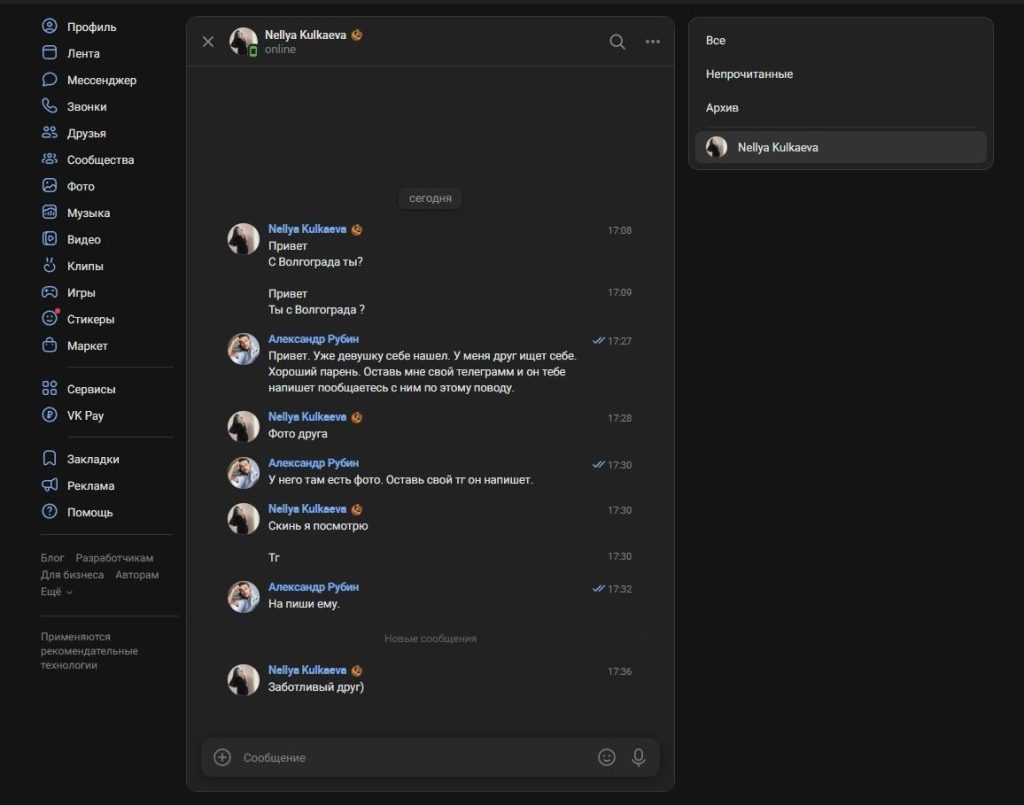1024x806 pixels.
Task: Click the Сообщение text input field
Action: tap(410, 758)
